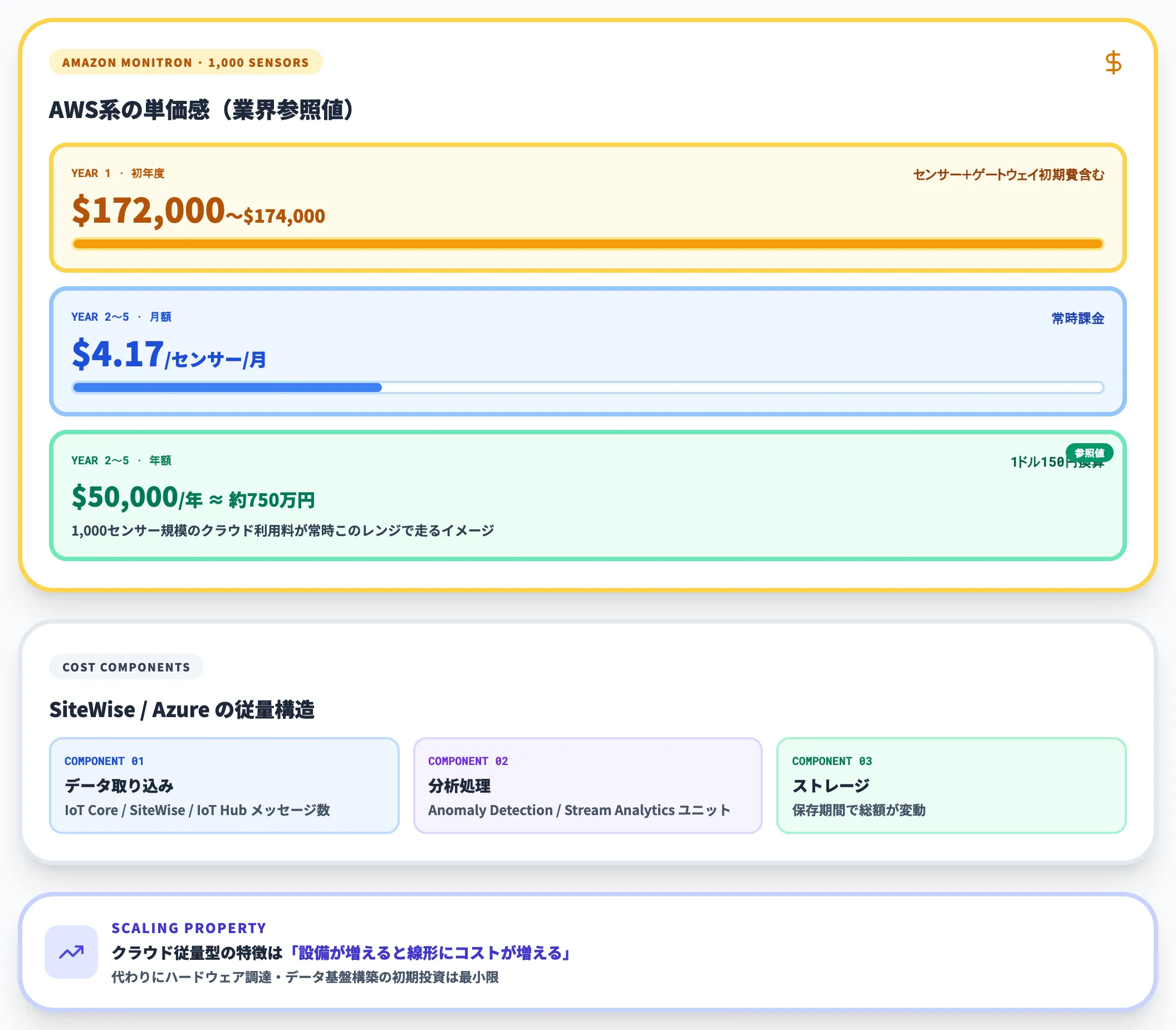The height and width of the screenshot is (1030, 1176).
Task: Click the SiteWise / Azure の従量構造 heading
Action: 182,710
